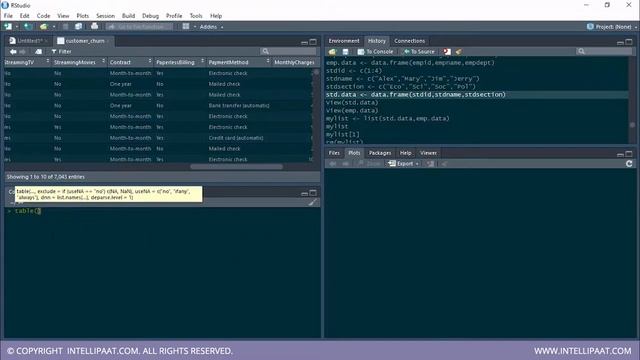
Task: Open the View menu
Action: (63, 16)
